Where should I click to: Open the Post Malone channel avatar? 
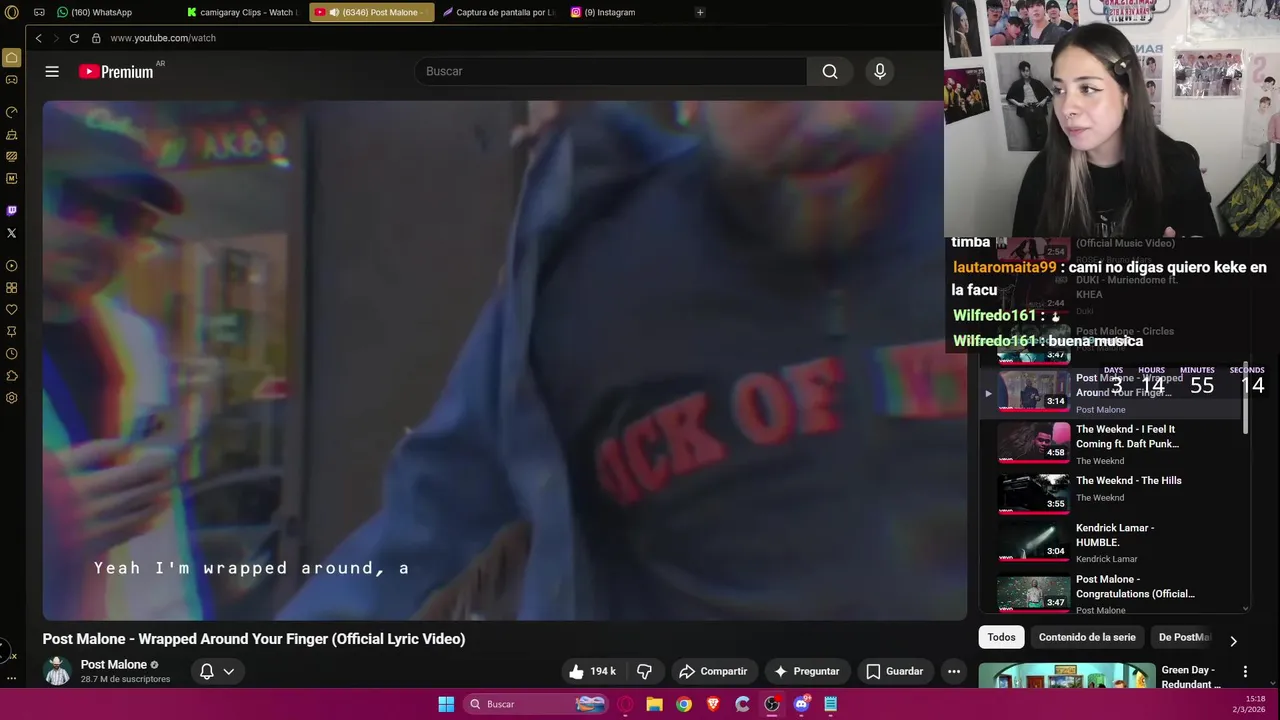[58, 671]
